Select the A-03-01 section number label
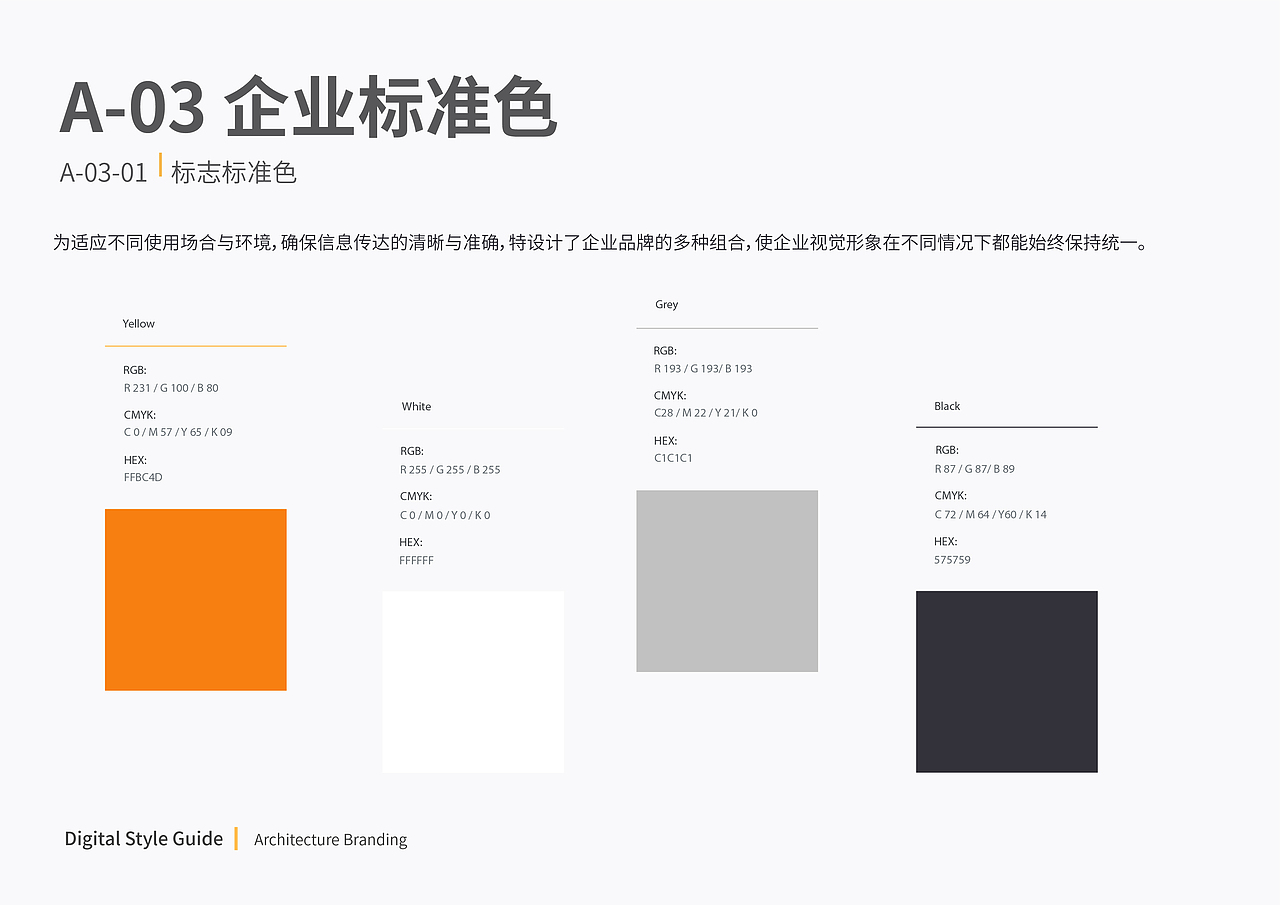Viewport: 1280px width, 905px height. click(103, 171)
